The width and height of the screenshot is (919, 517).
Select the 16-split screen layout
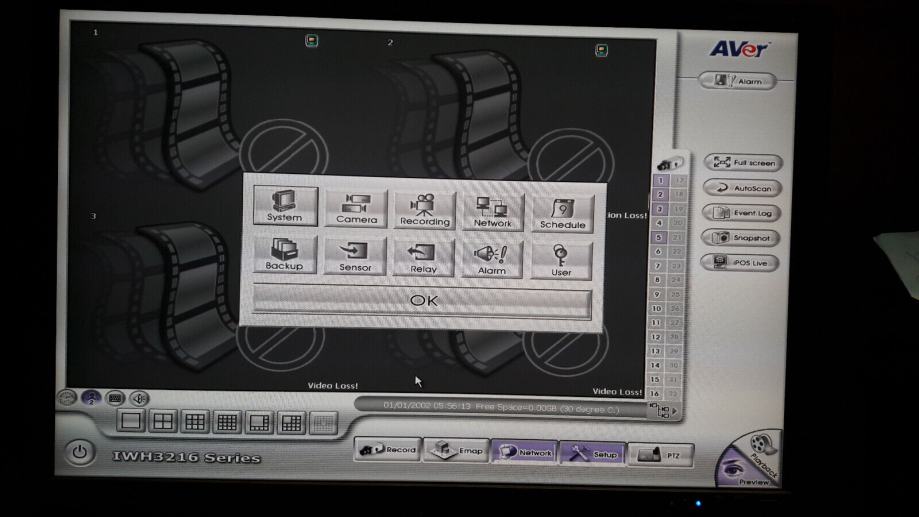tap(227, 422)
